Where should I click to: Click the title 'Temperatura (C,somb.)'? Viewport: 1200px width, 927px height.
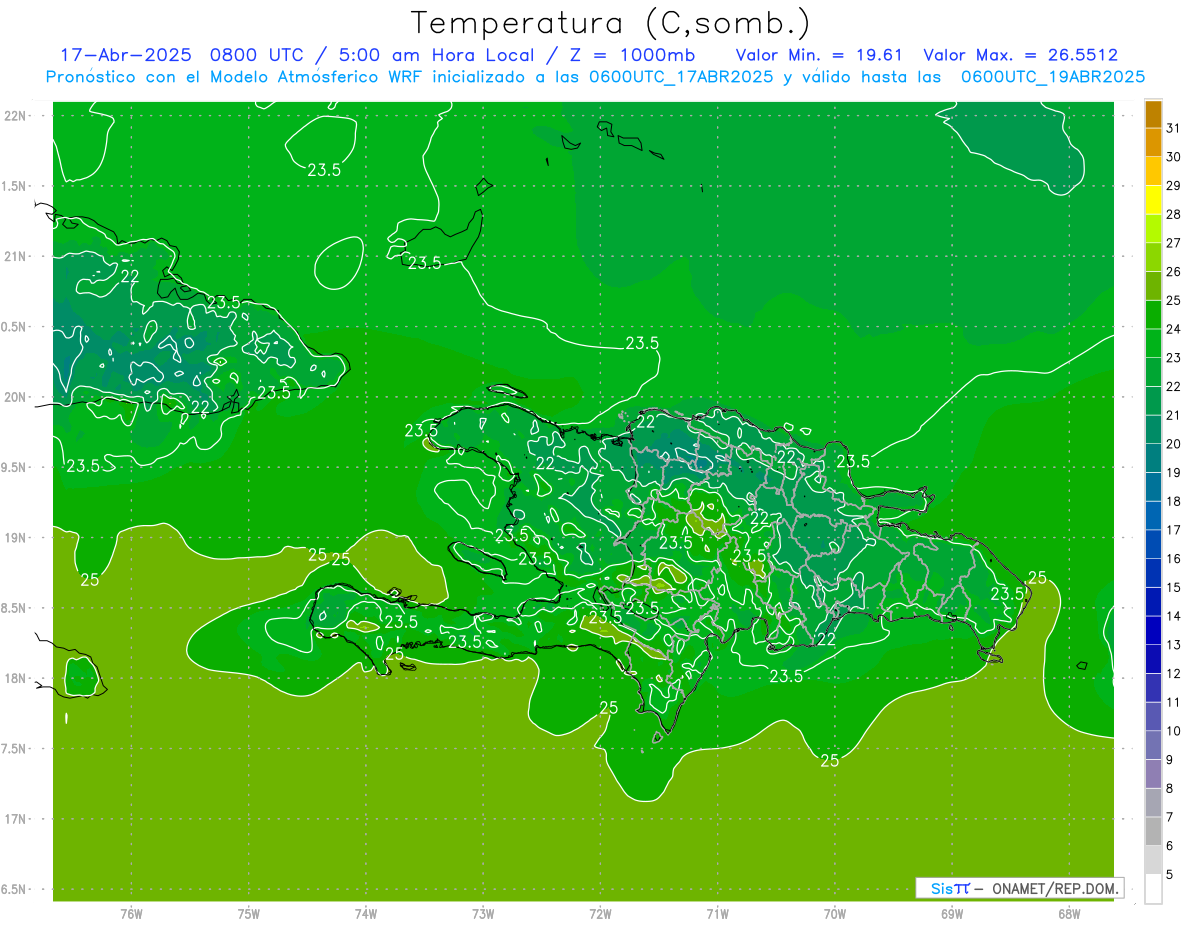coord(610,23)
